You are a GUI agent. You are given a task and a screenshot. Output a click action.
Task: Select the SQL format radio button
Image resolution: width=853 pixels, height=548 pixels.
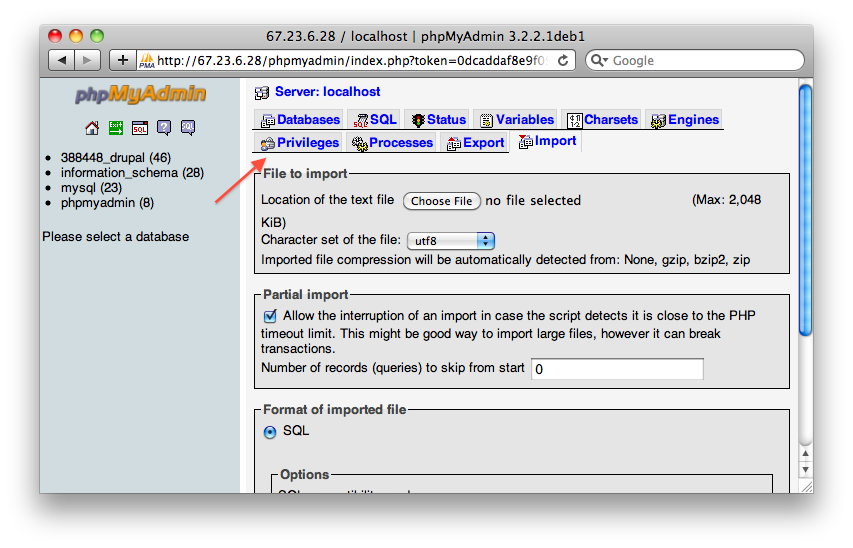pyautogui.click(x=270, y=432)
